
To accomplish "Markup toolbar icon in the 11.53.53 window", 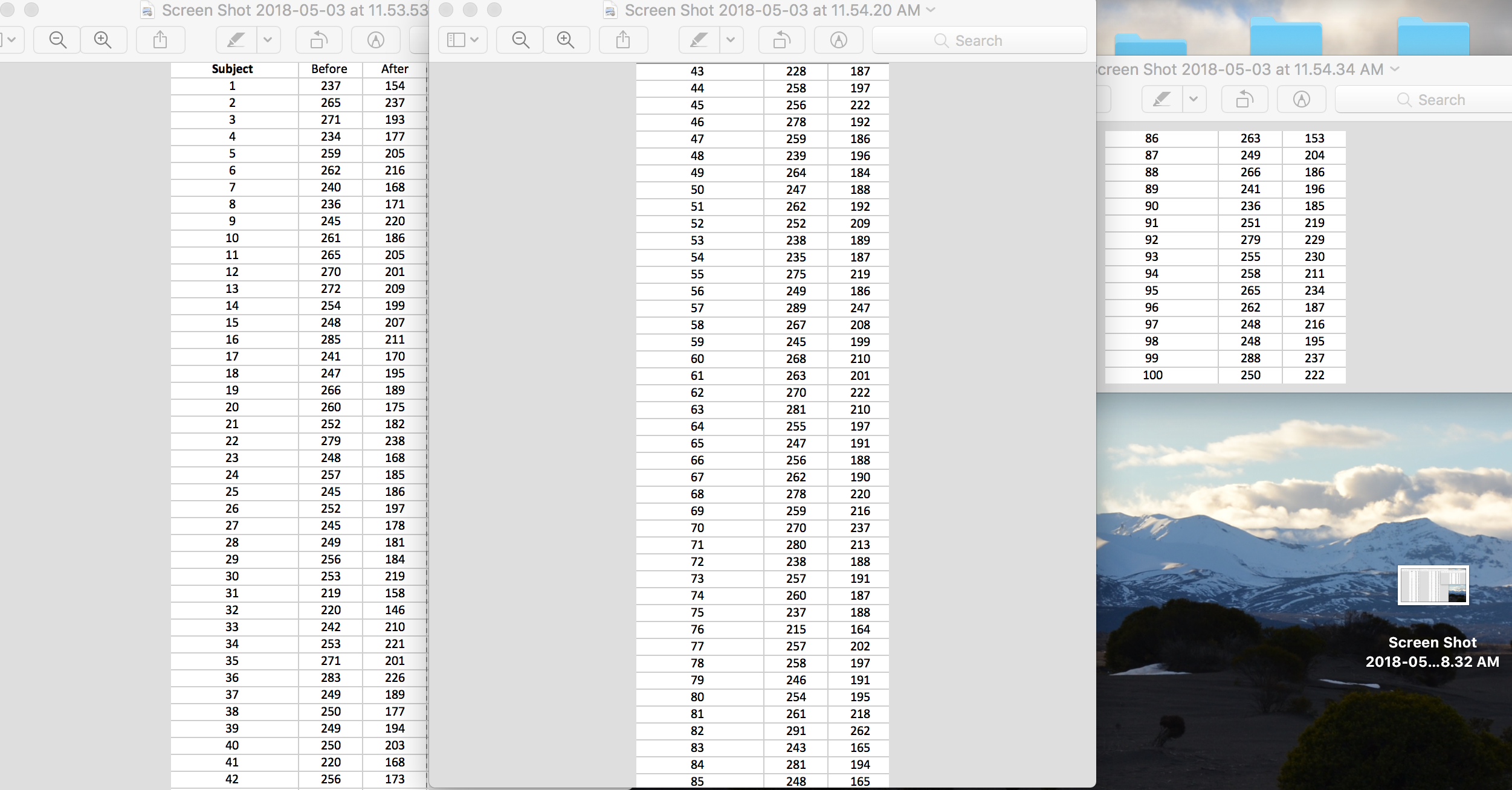I will (x=376, y=40).
